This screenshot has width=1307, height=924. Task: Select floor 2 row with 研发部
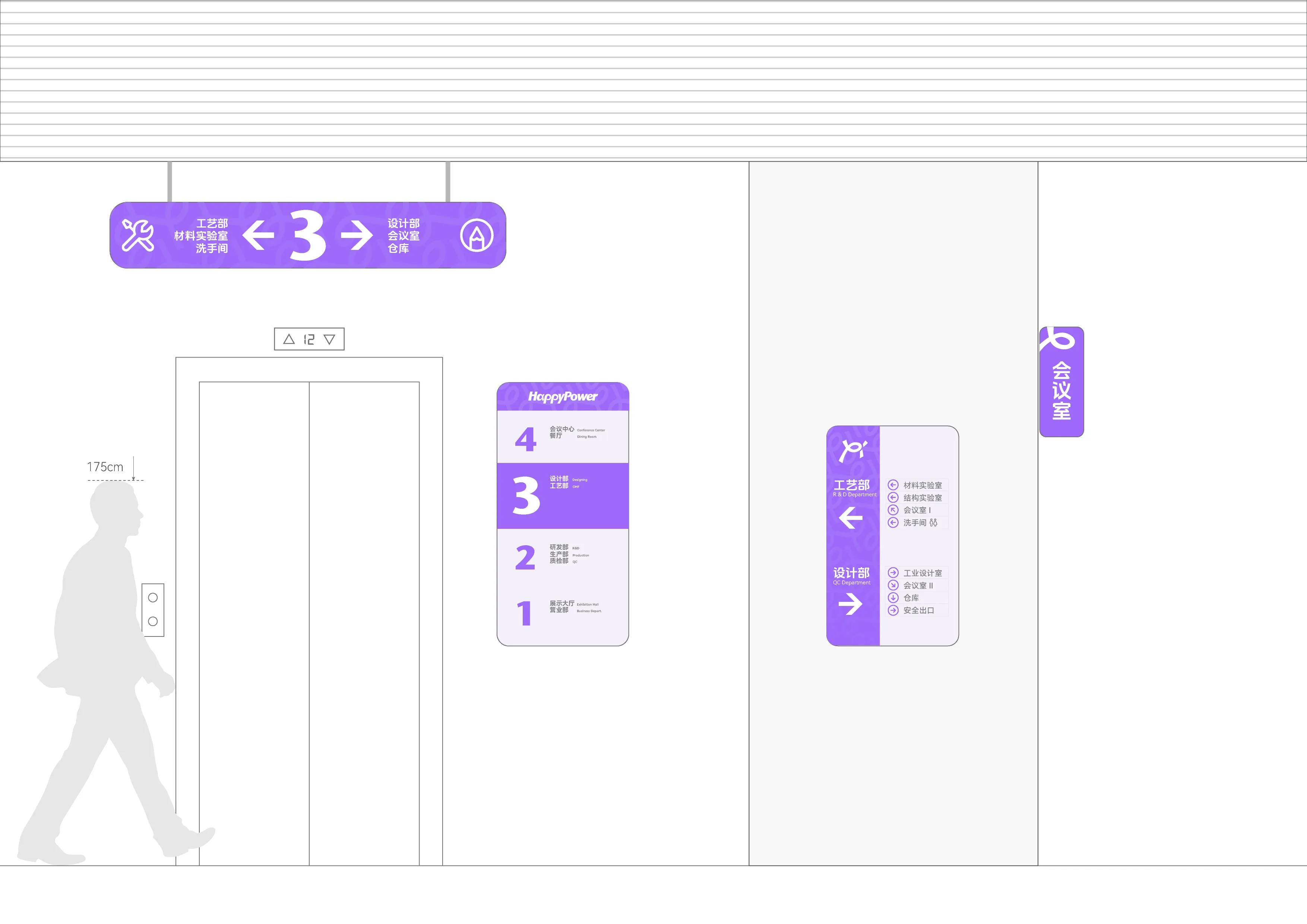coord(563,556)
